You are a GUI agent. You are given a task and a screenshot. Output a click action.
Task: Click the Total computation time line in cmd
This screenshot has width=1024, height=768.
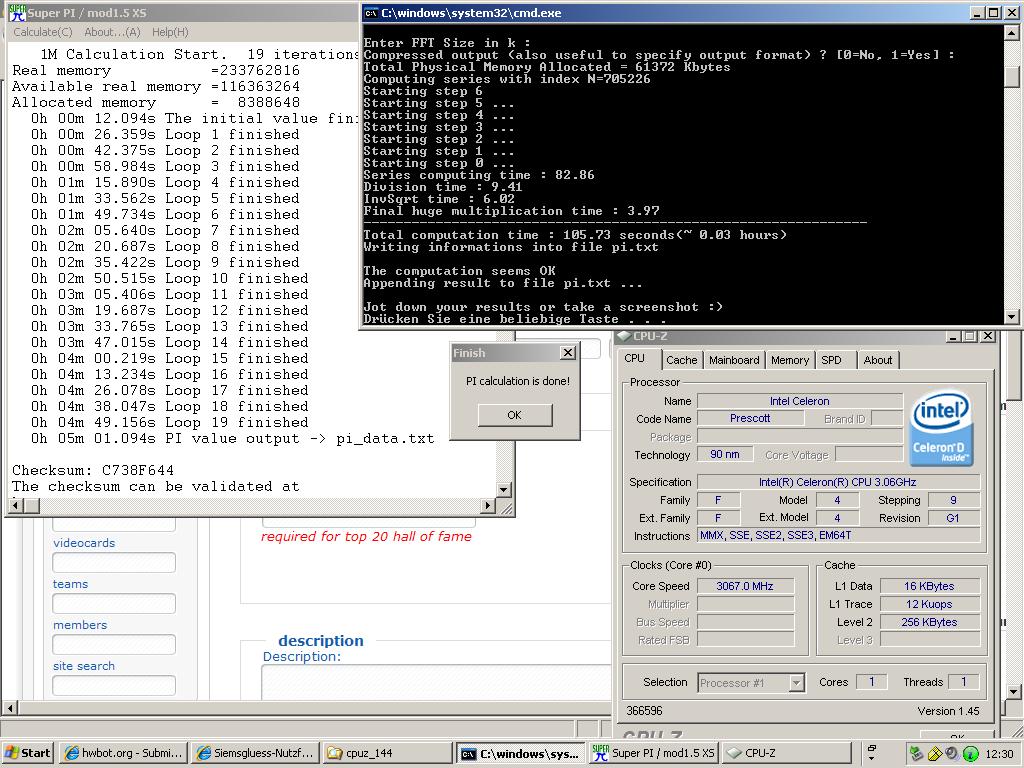[575, 235]
